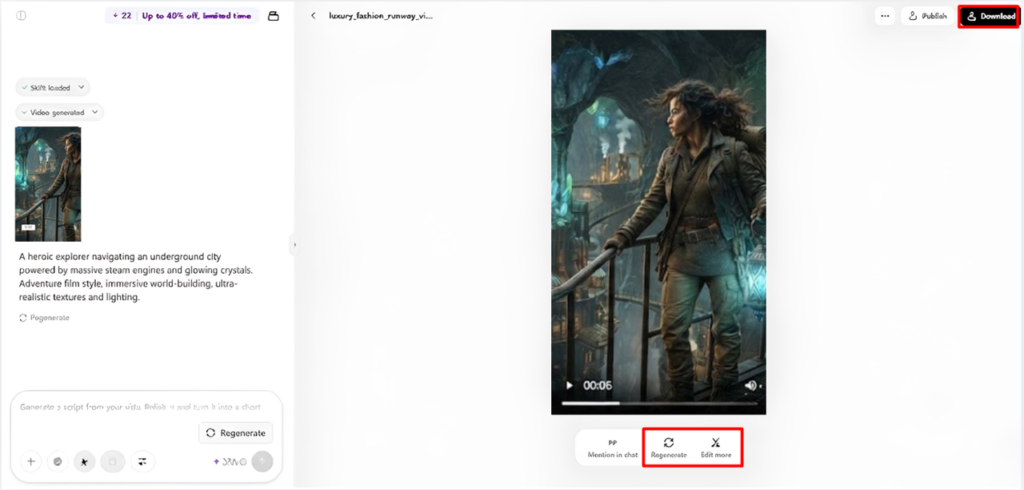Click the Regenerate link under the prompt description
This screenshot has width=1024, height=490.
pyautogui.click(x=44, y=318)
